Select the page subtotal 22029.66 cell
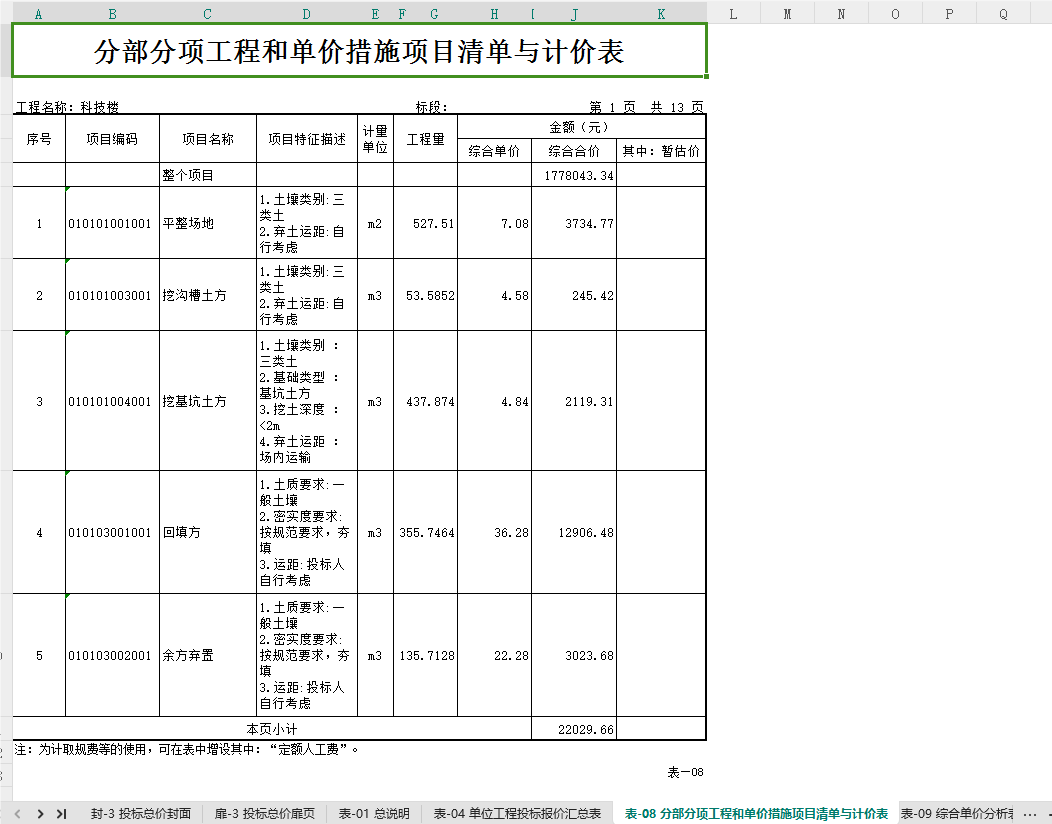The image size is (1052, 824). click(574, 729)
